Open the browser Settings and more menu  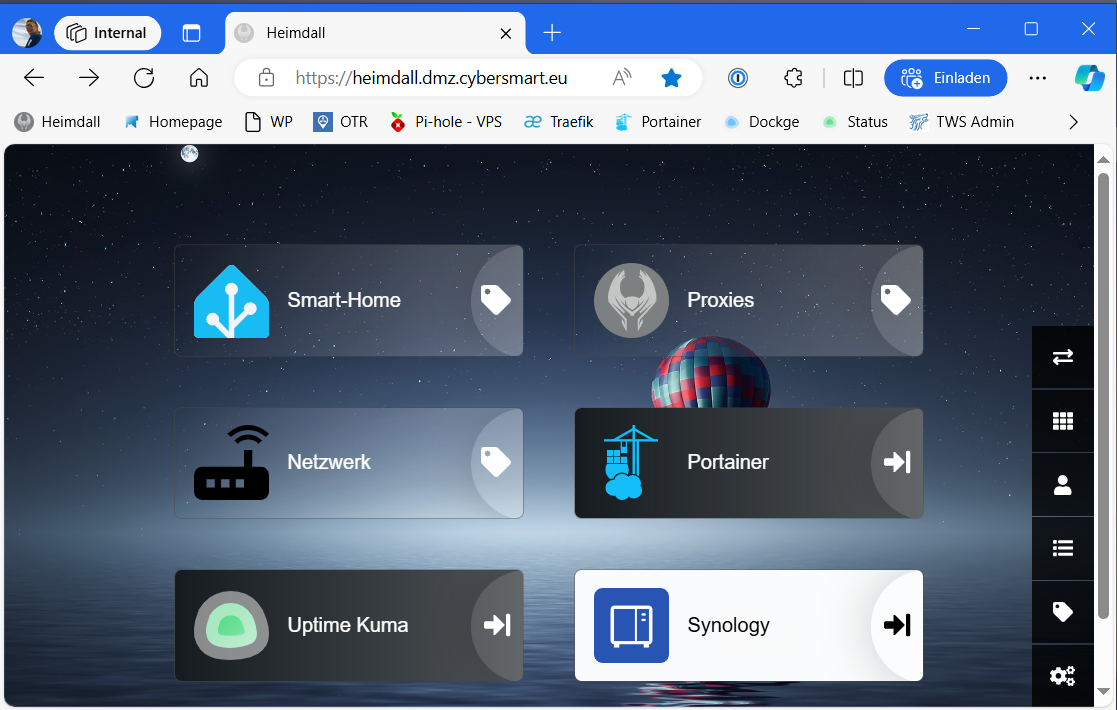[1038, 78]
